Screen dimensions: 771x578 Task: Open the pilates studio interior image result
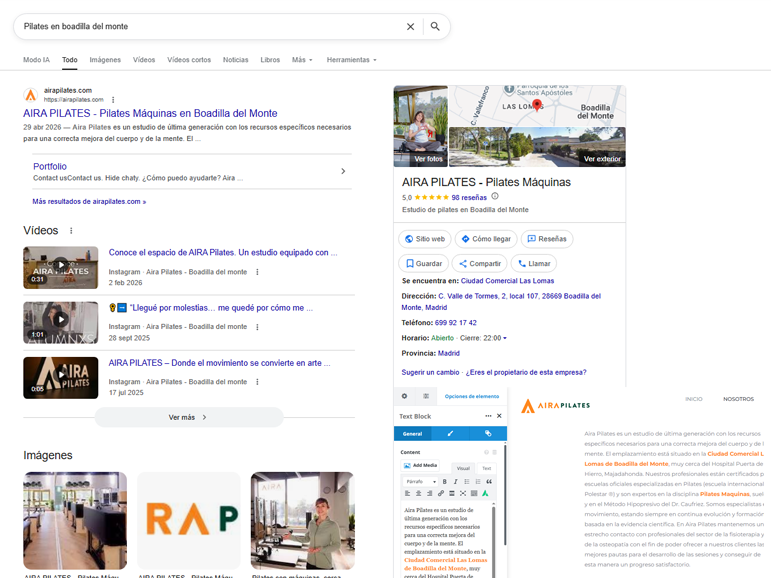click(75, 520)
